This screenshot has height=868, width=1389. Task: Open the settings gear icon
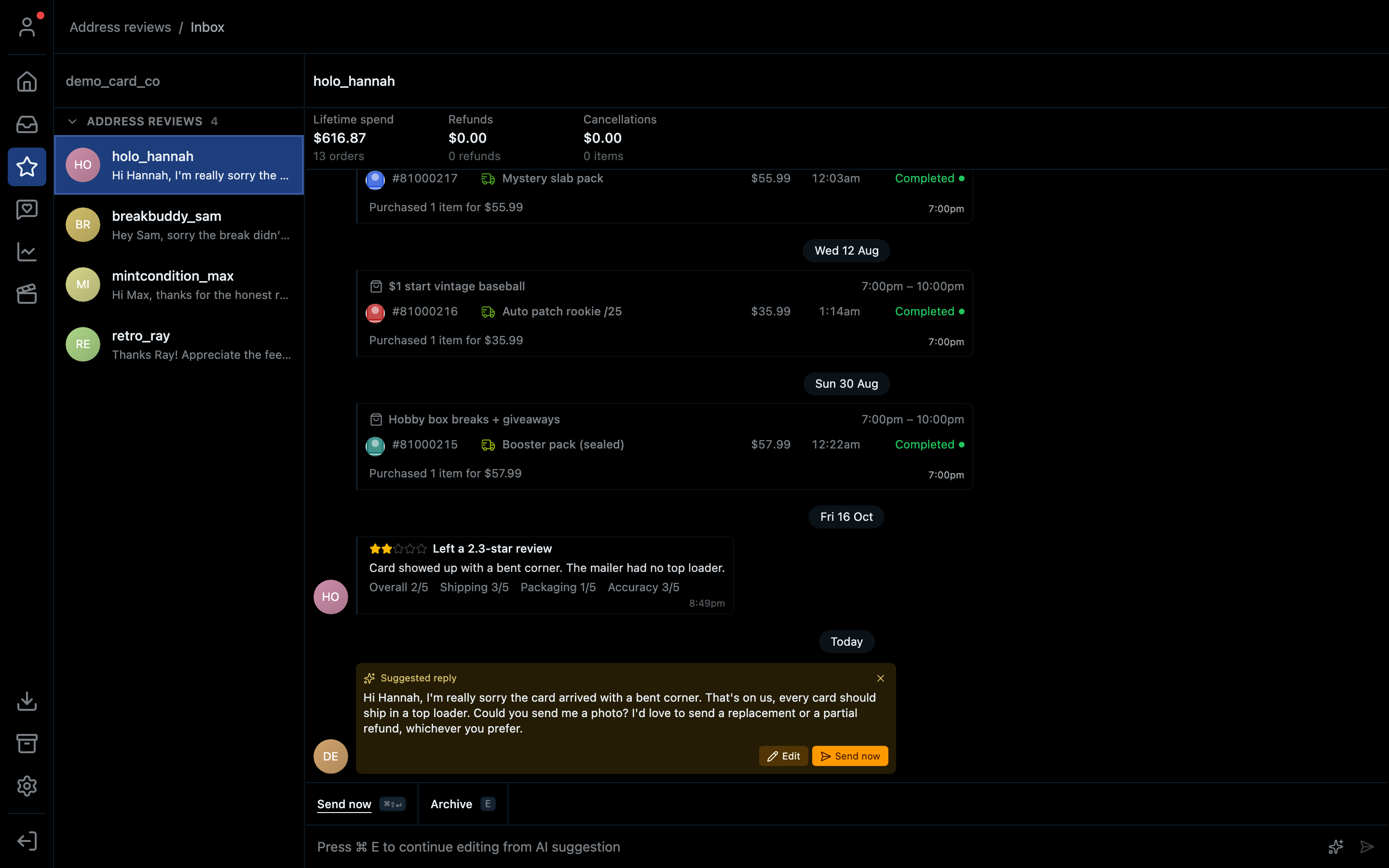point(27,786)
